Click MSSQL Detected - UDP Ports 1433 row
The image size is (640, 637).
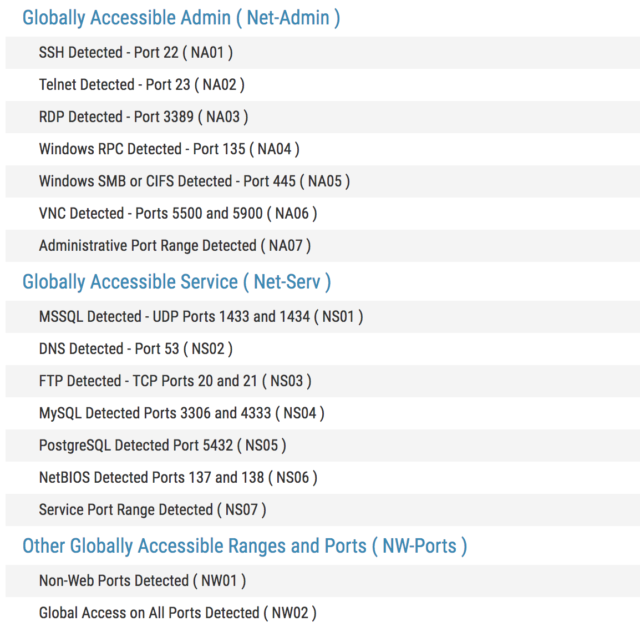201,316
